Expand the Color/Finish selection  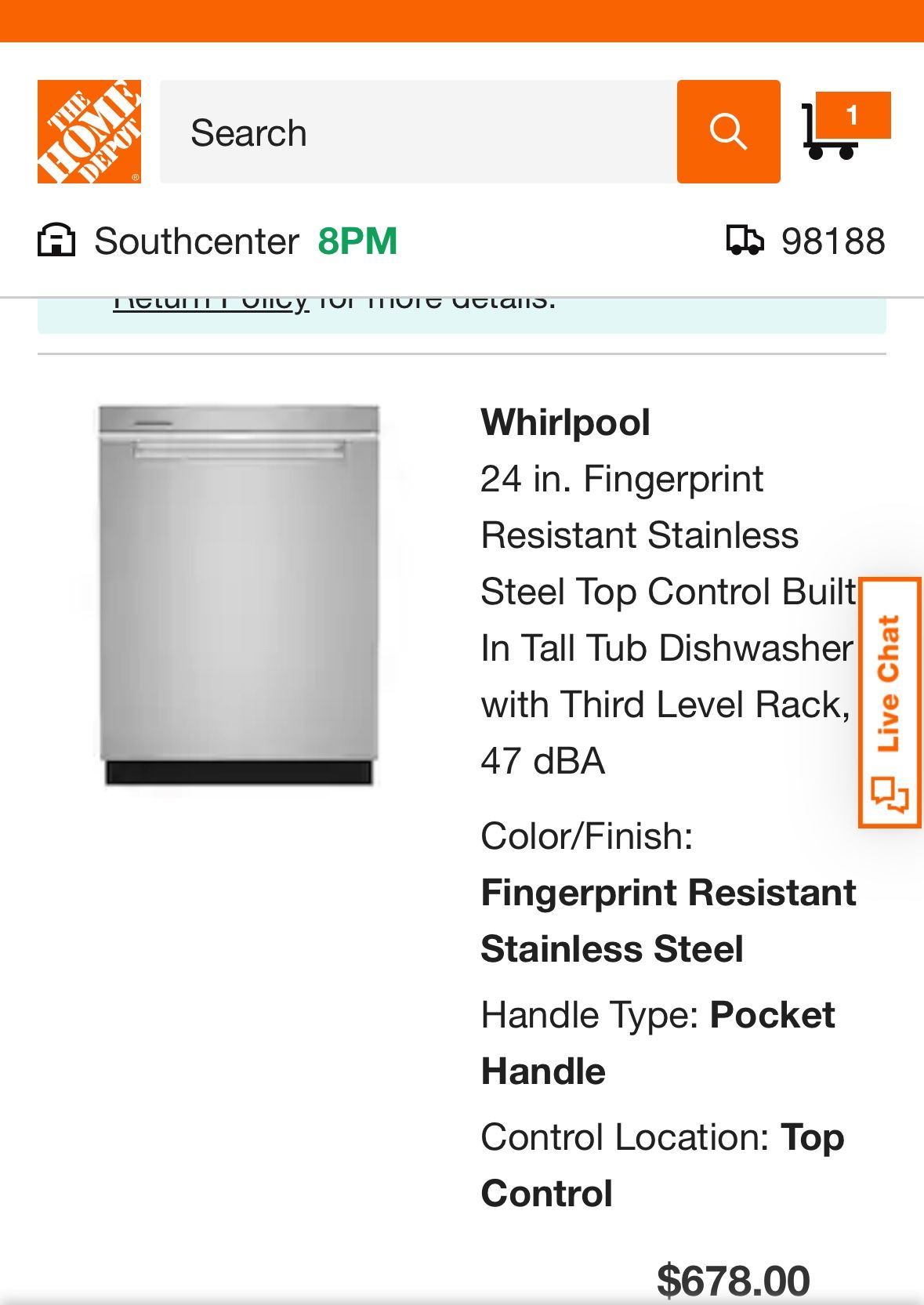[x=586, y=836]
